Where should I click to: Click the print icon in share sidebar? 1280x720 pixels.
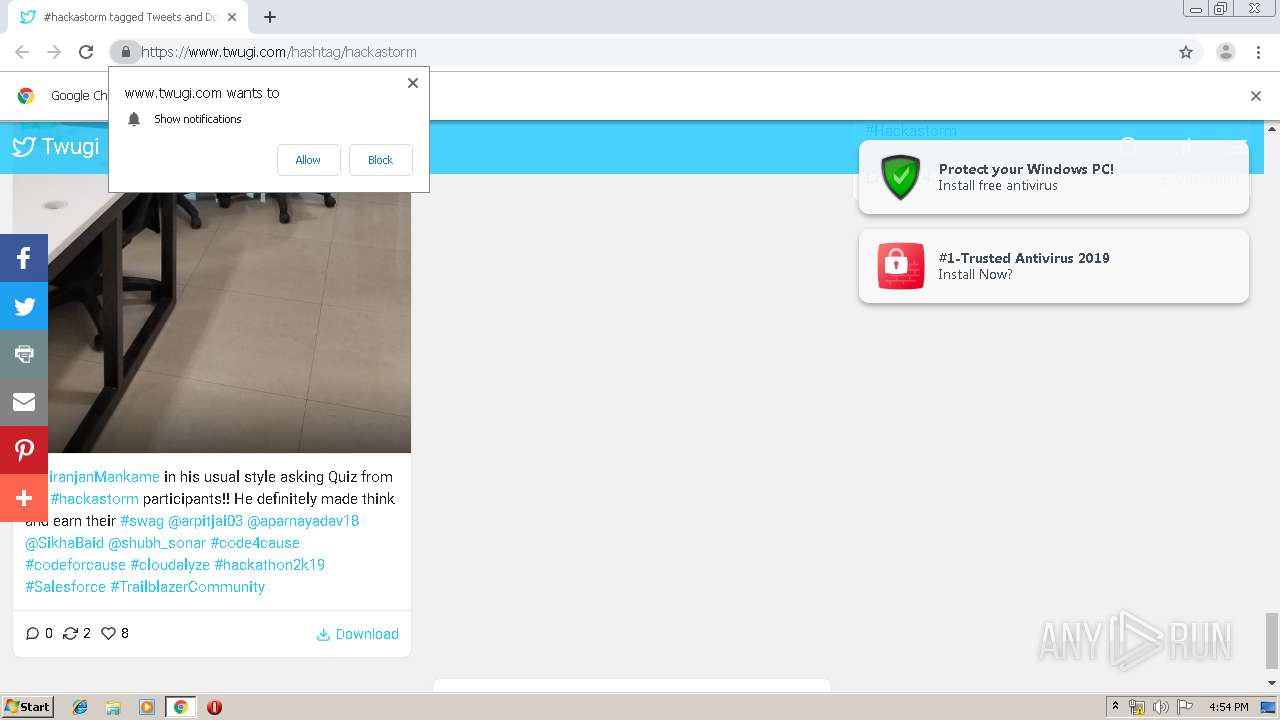click(24, 354)
